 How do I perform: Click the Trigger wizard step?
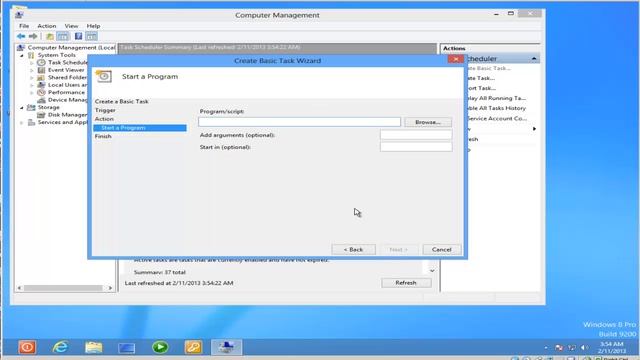tap(105, 110)
